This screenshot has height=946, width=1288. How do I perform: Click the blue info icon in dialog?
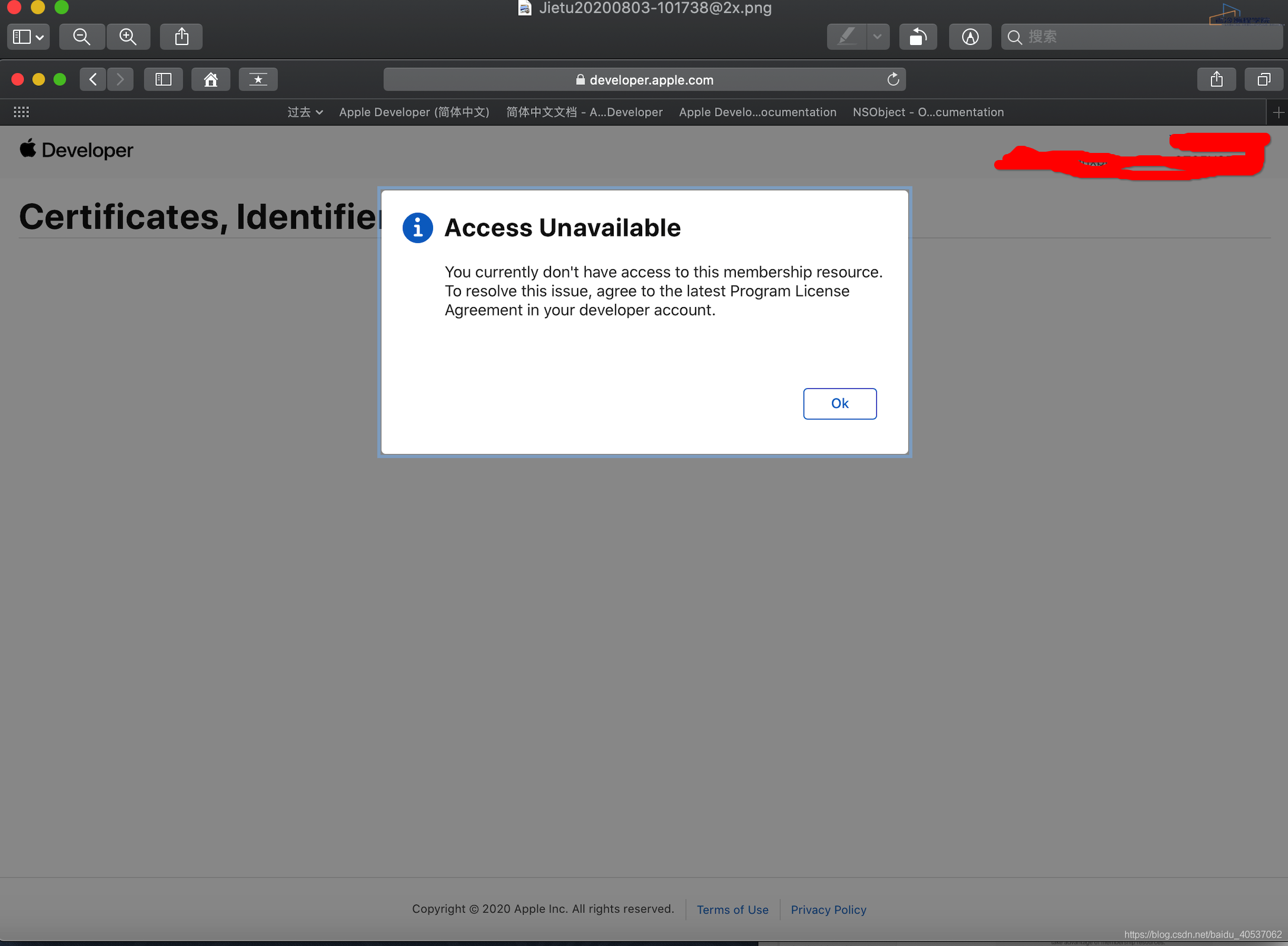pyautogui.click(x=418, y=228)
